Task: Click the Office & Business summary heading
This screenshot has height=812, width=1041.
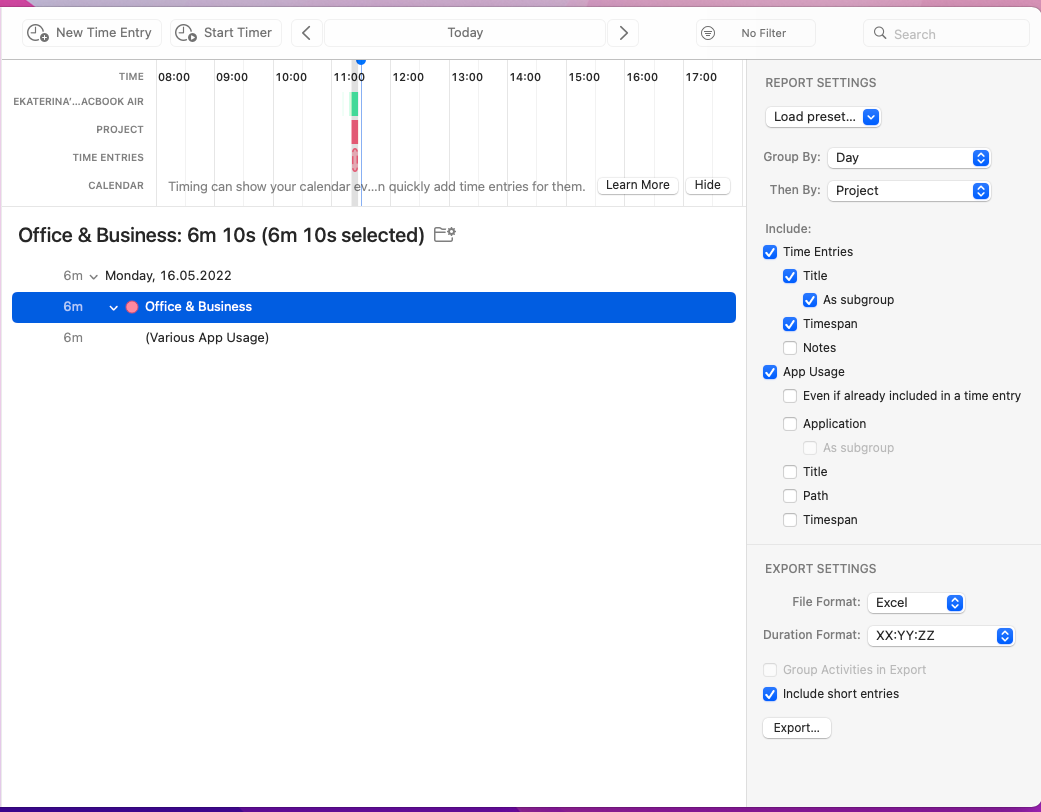Action: 221,235
